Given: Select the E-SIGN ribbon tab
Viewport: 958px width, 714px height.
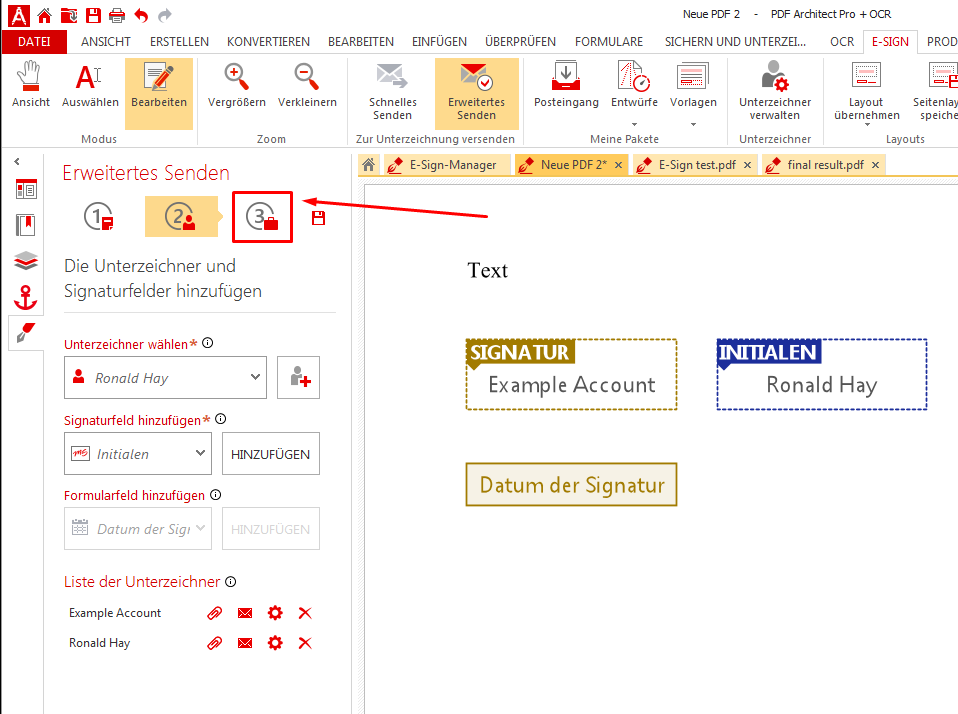Looking at the screenshot, I should (890, 42).
